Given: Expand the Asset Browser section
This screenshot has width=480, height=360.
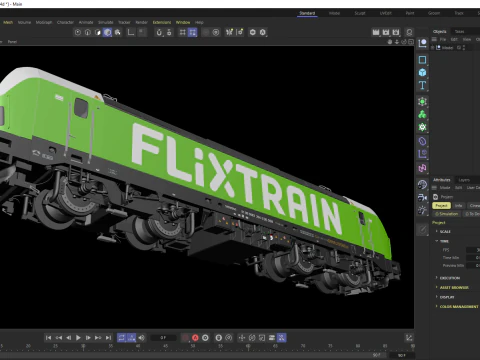Looking at the screenshot, I should 454,287.
